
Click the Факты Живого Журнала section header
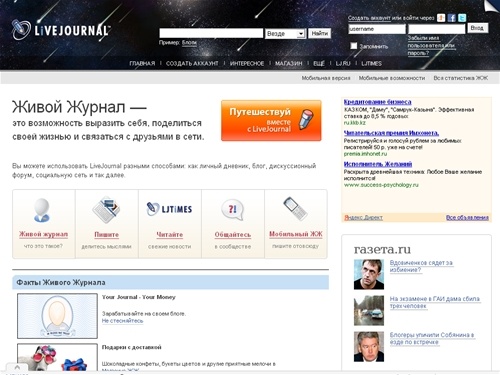tap(170, 282)
